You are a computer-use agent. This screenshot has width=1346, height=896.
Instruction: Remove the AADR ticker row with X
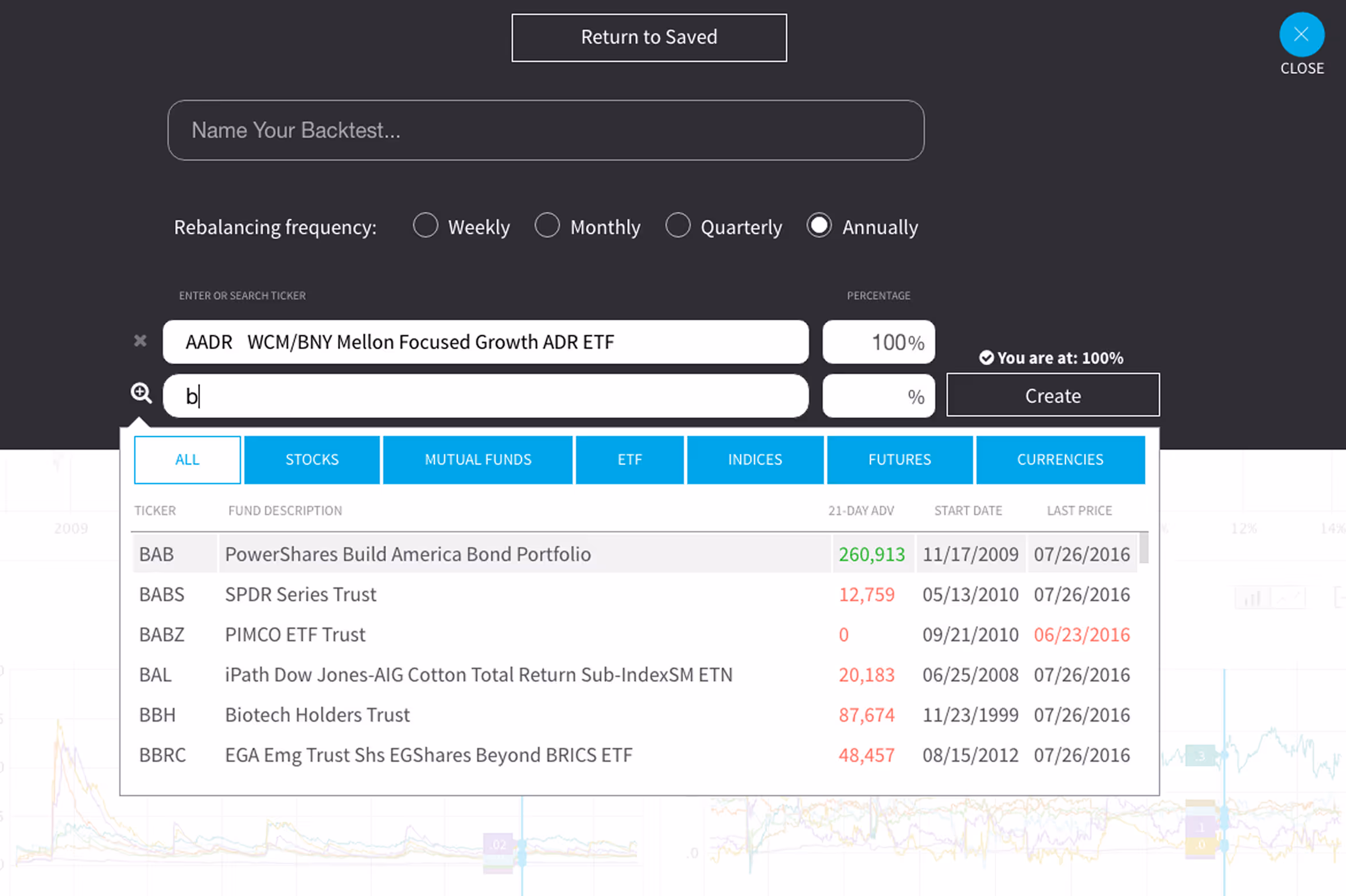click(x=140, y=341)
